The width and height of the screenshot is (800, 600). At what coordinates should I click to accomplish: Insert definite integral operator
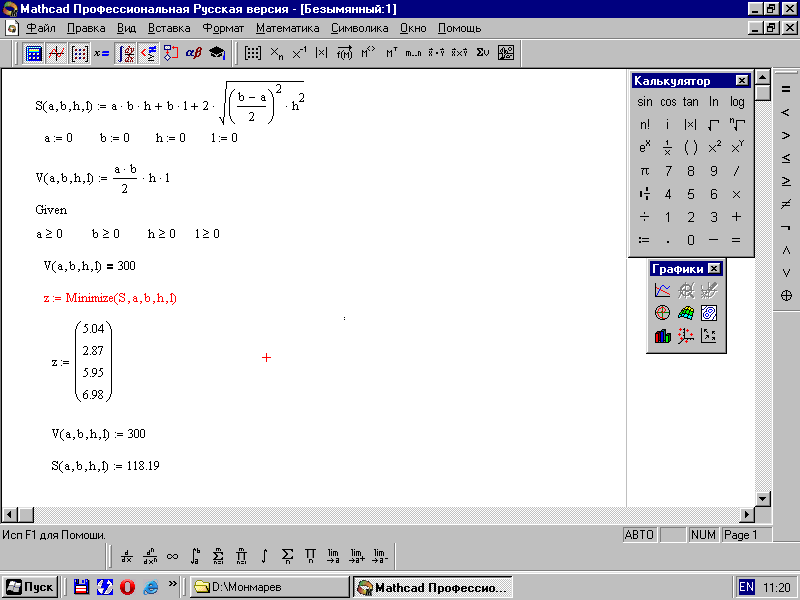(195, 556)
